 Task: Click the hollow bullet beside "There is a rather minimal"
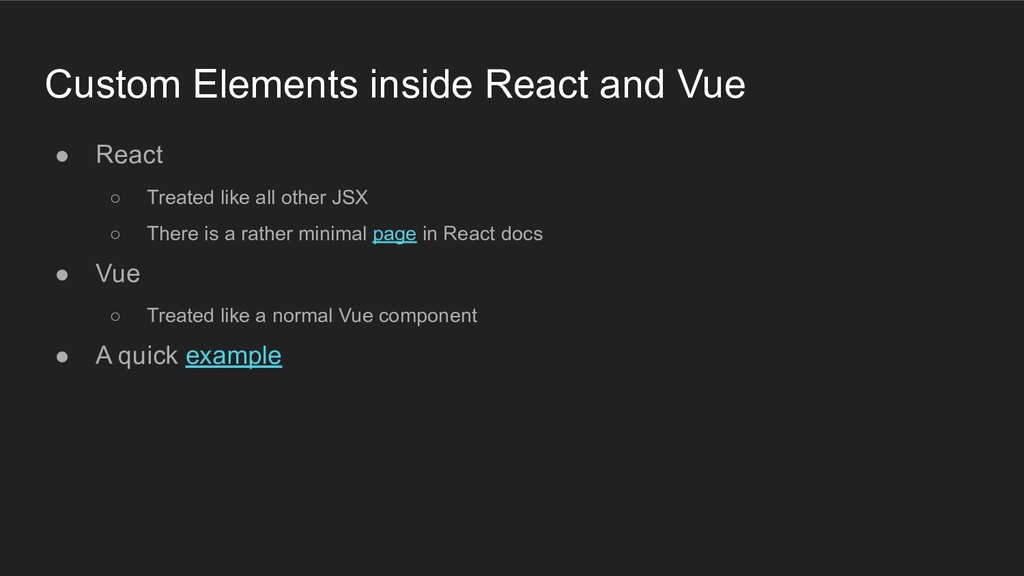116,234
